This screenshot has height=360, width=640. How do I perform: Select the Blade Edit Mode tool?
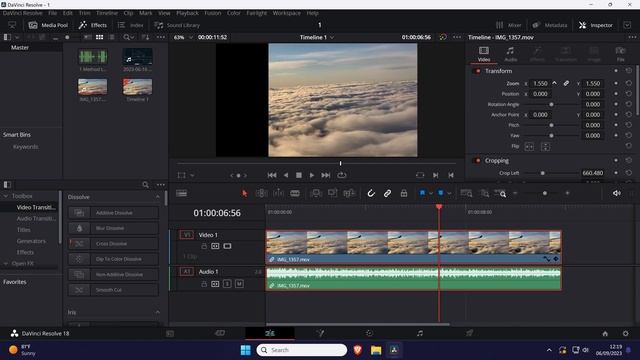[295, 193]
